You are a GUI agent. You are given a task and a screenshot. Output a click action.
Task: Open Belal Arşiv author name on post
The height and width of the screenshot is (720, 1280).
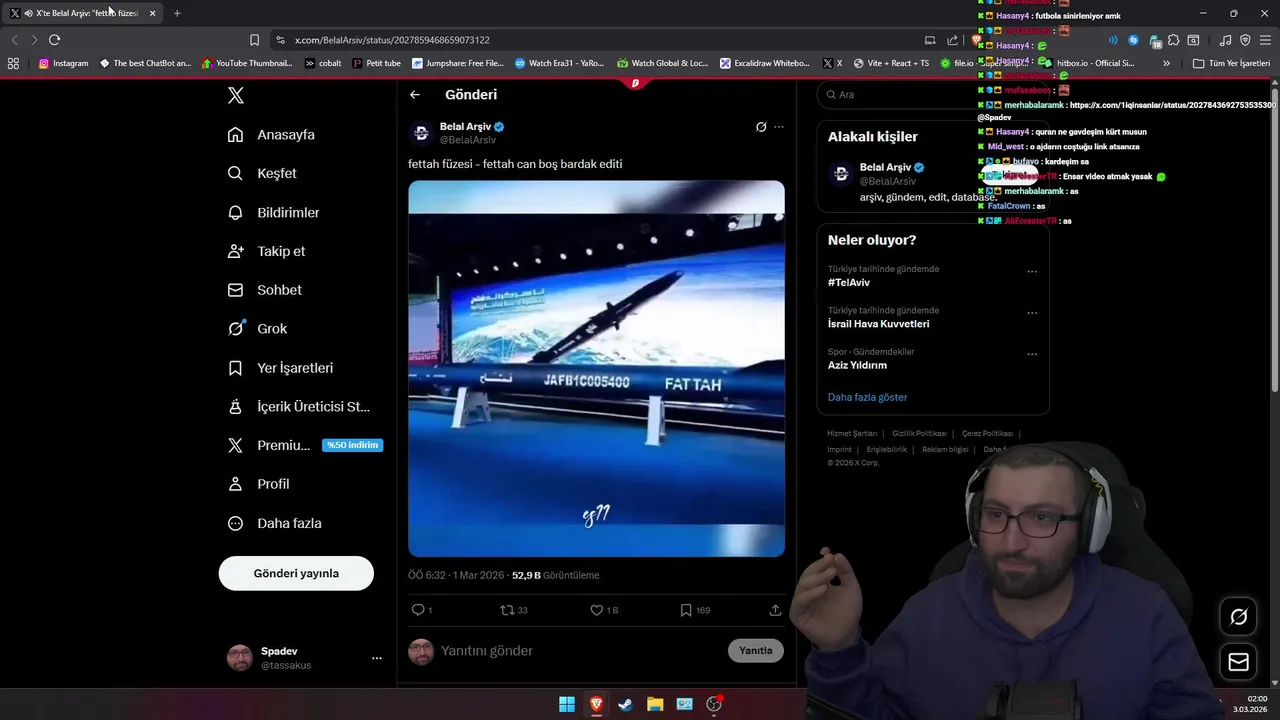tap(465, 127)
